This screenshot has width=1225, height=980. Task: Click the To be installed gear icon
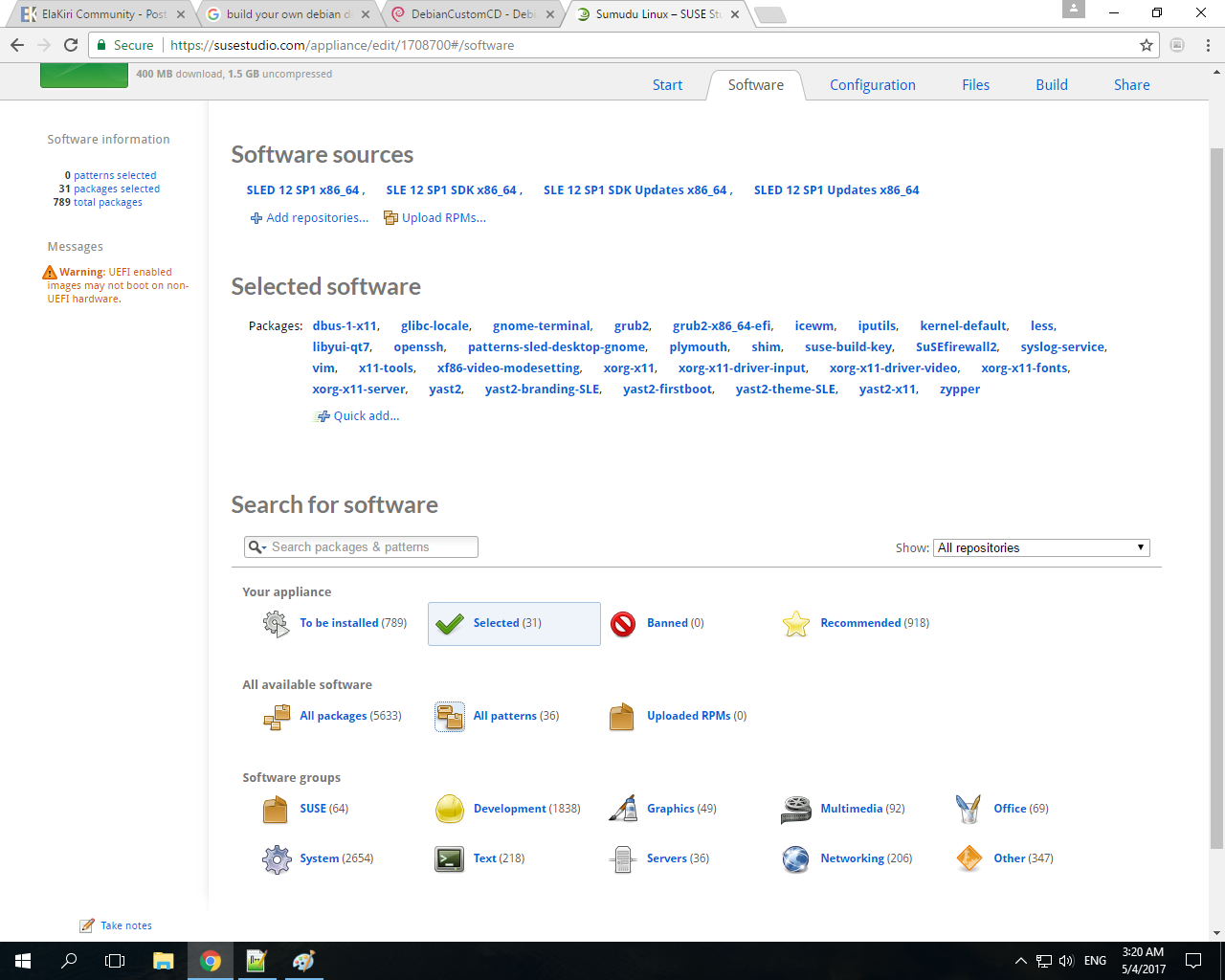point(276,624)
